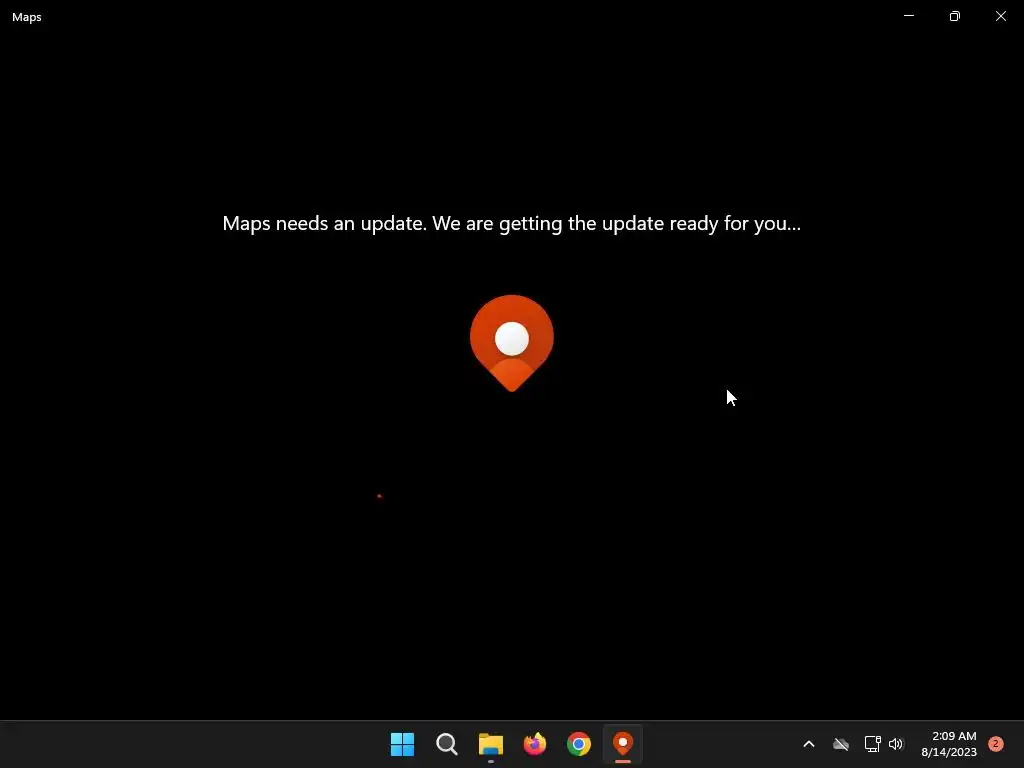The height and width of the screenshot is (768, 1024).
Task: Show hidden system tray icons
Action: 808,744
